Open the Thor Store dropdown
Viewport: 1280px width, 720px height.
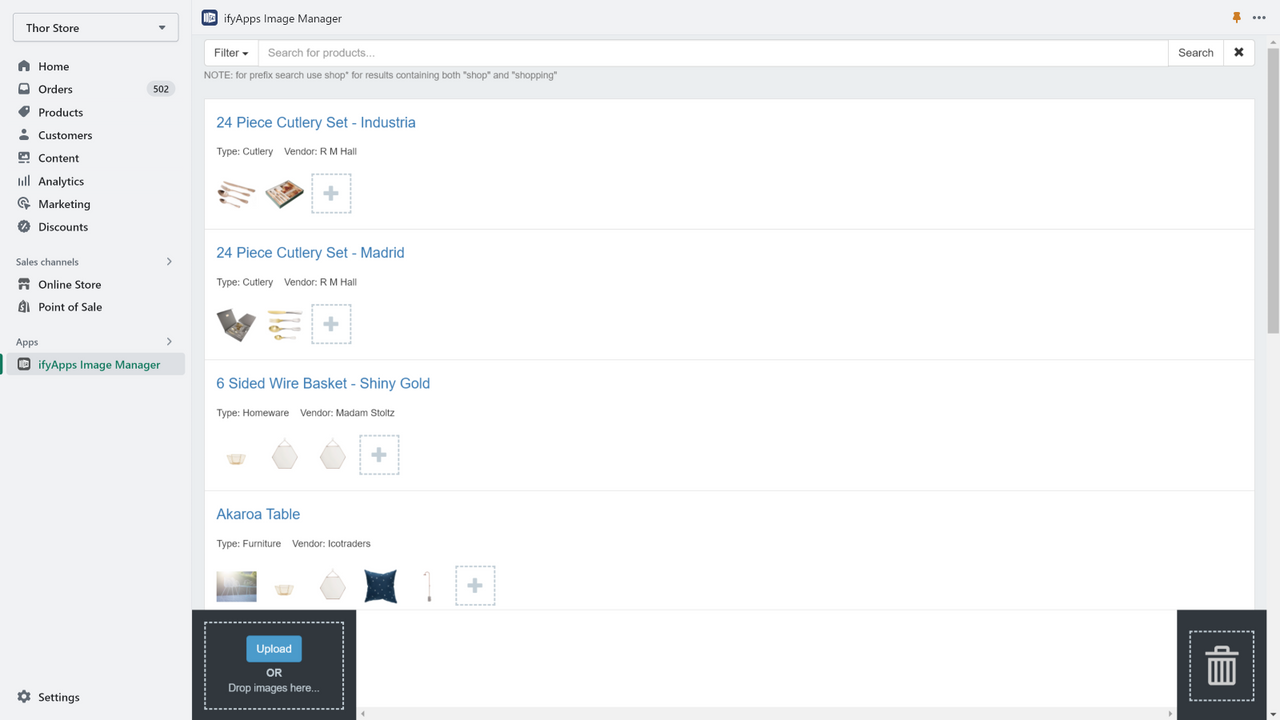(x=95, y=27)
